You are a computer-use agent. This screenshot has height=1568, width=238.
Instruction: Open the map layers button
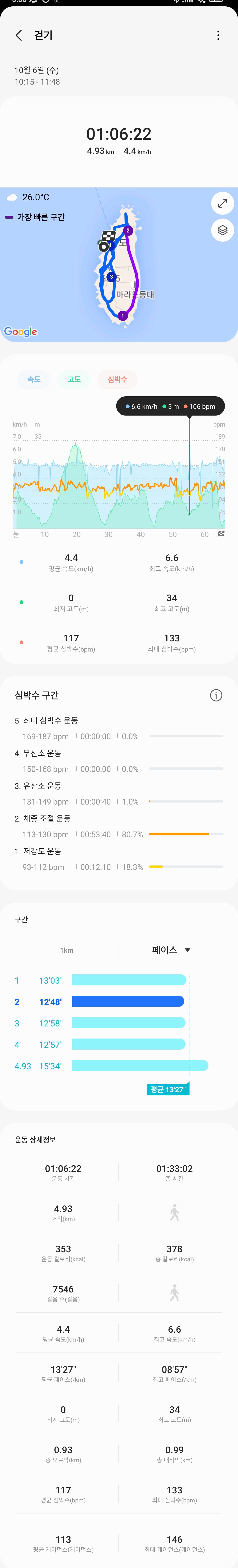[222, 230]
